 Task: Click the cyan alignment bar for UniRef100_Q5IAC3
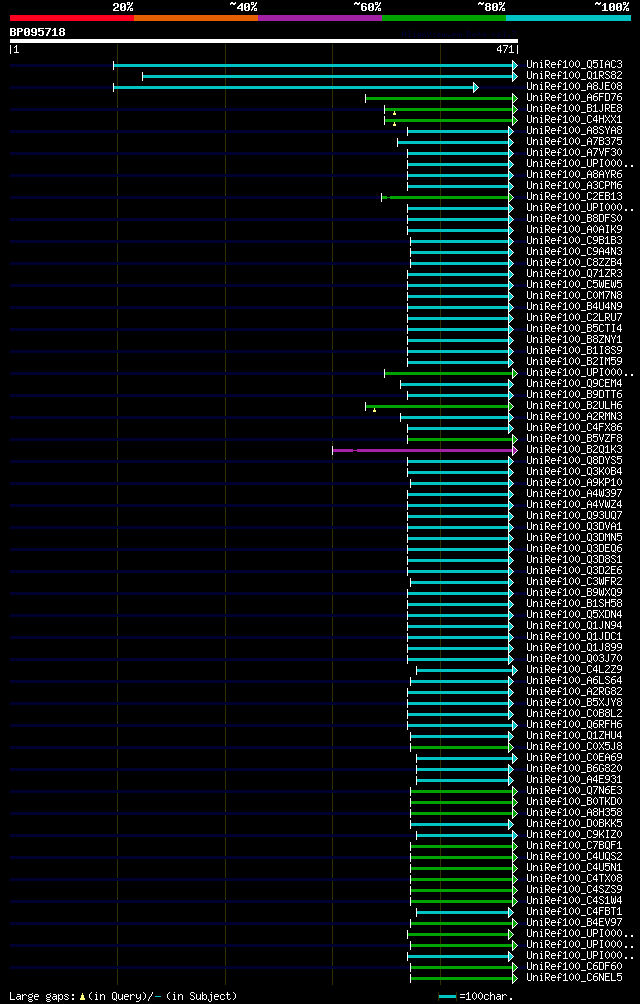point(315,65)
